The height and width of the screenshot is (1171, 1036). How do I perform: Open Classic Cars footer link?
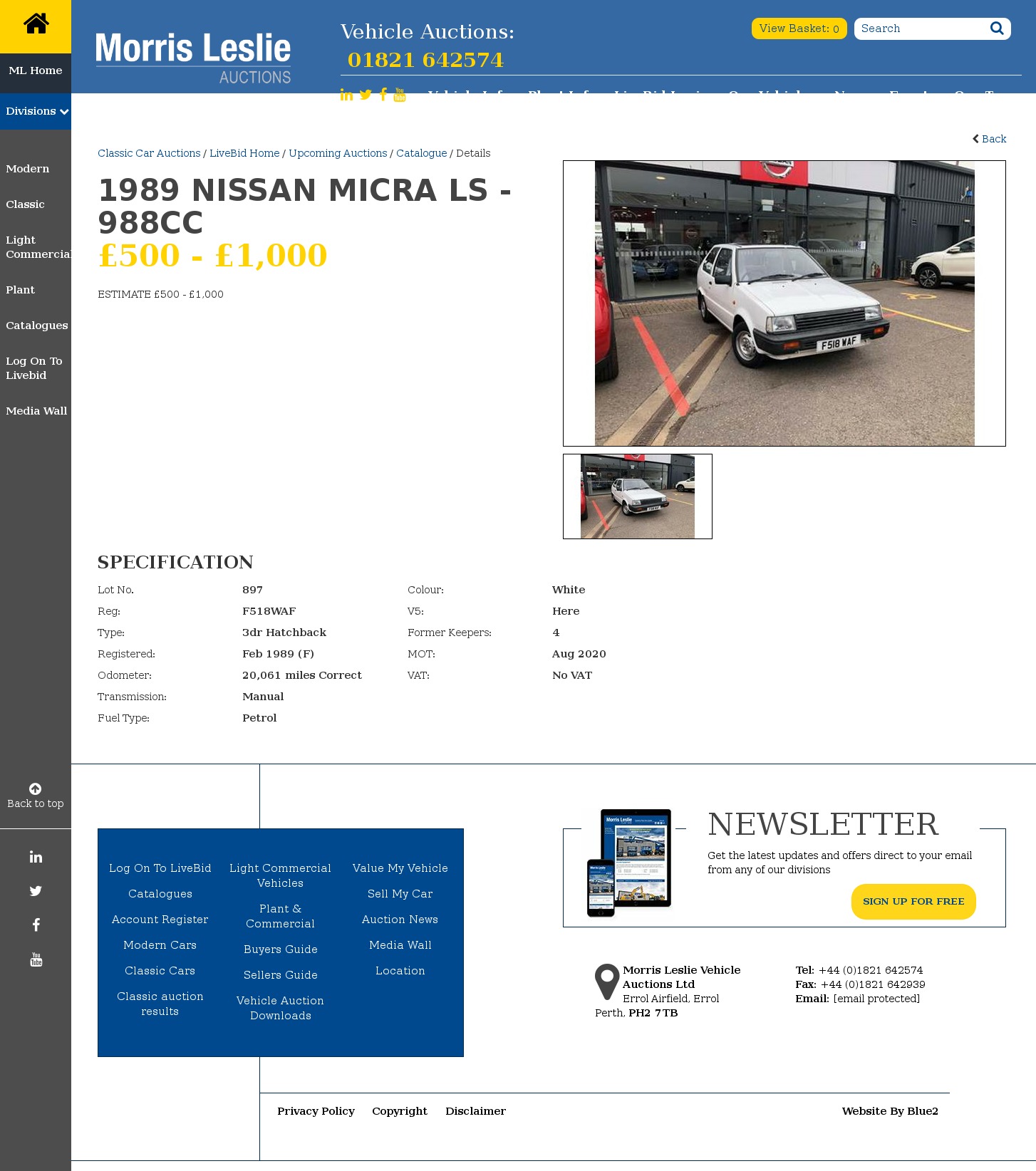pos(160,971)
